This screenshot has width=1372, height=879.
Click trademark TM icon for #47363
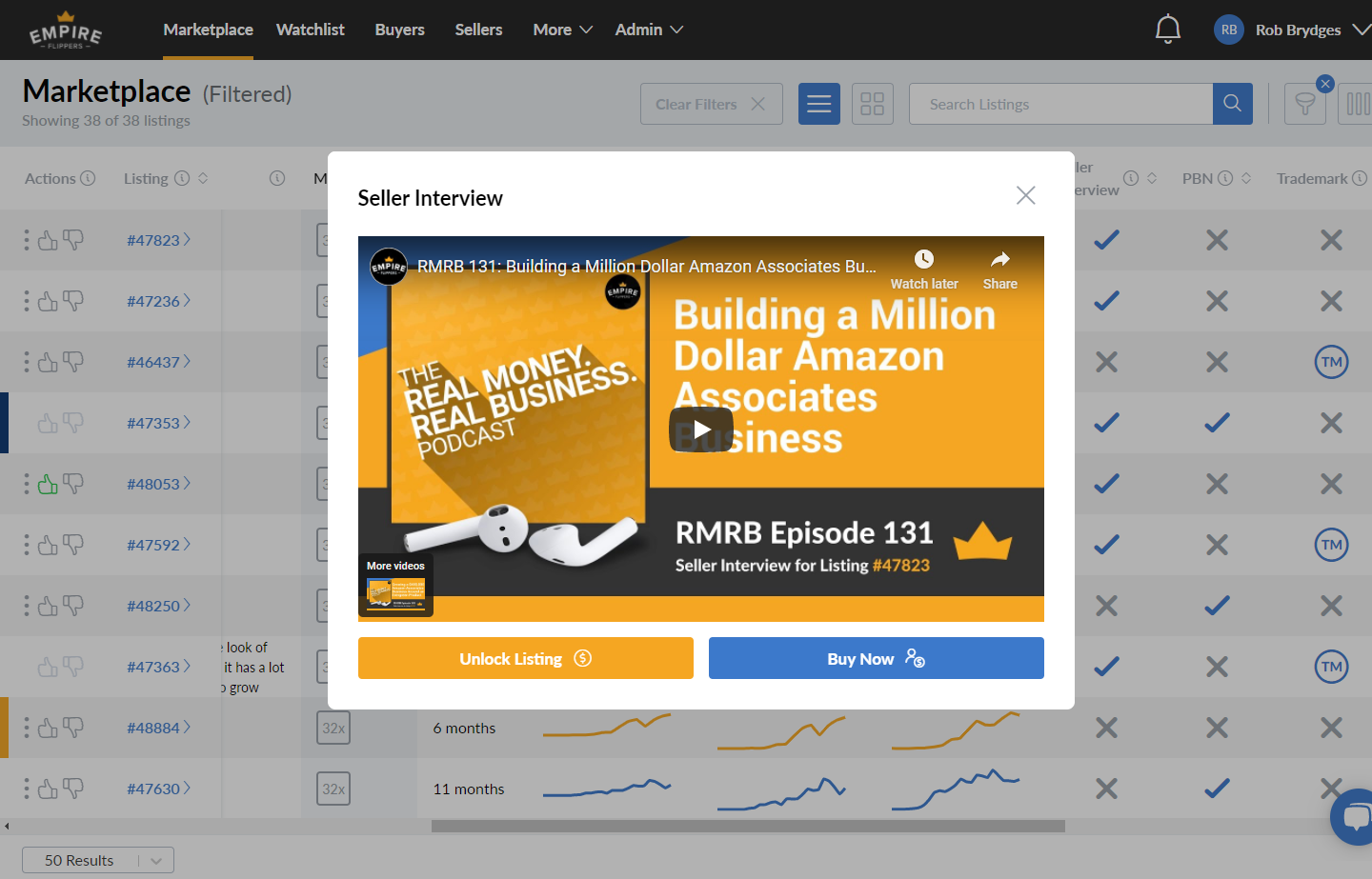1332,667
